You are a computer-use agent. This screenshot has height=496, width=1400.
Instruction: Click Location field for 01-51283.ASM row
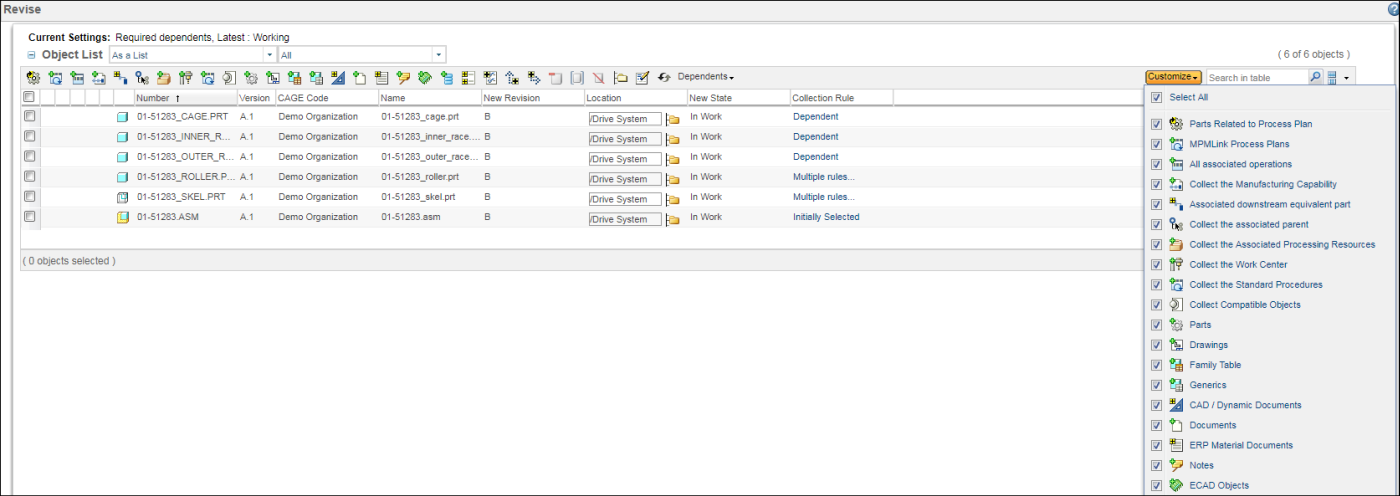625,219
